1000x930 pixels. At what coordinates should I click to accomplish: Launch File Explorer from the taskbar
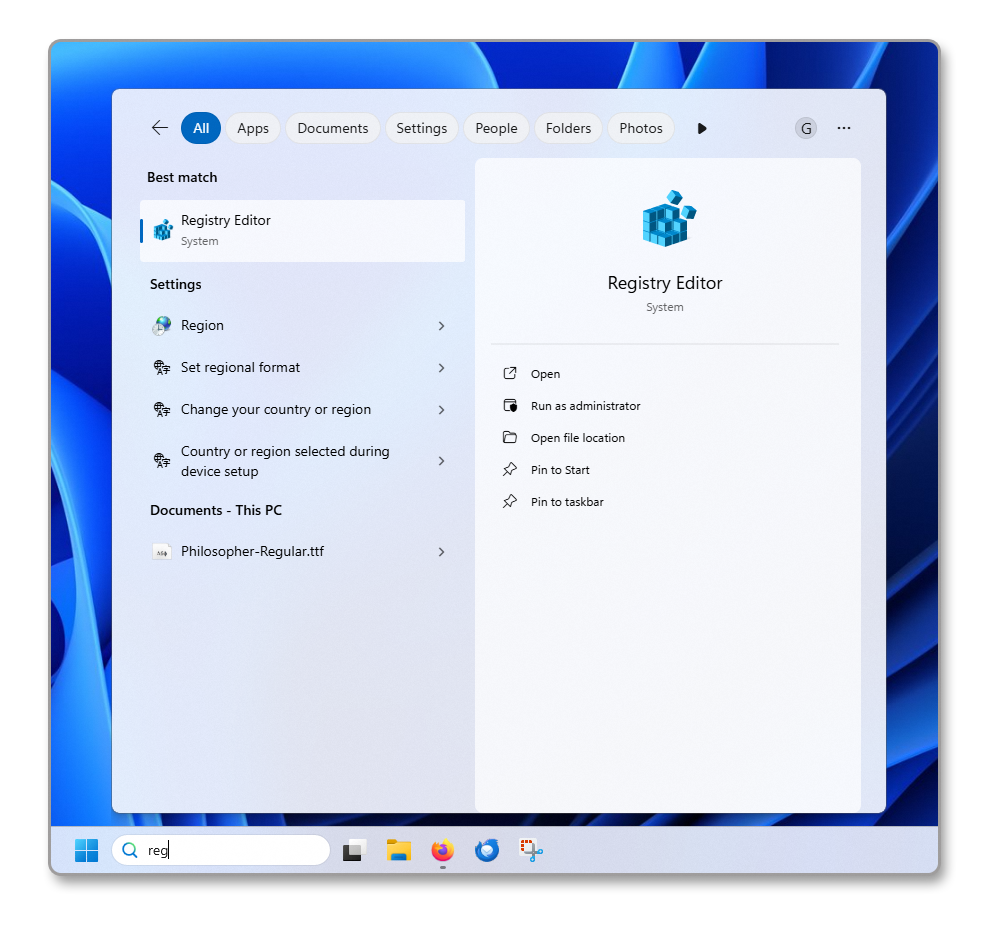399,851
